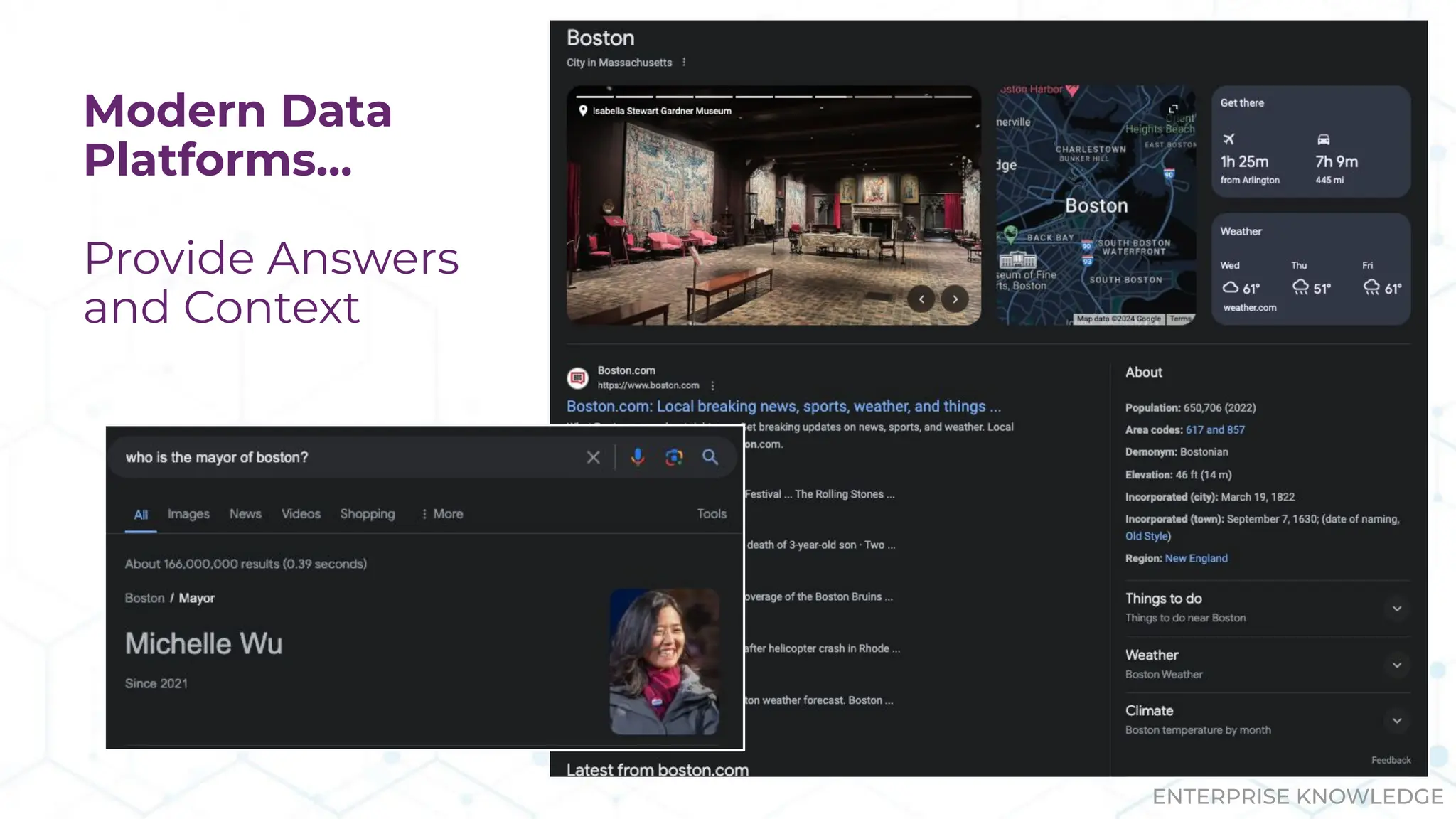Clear the search query with X
The image size is (1456, 819).
click(x=593, y=457)
